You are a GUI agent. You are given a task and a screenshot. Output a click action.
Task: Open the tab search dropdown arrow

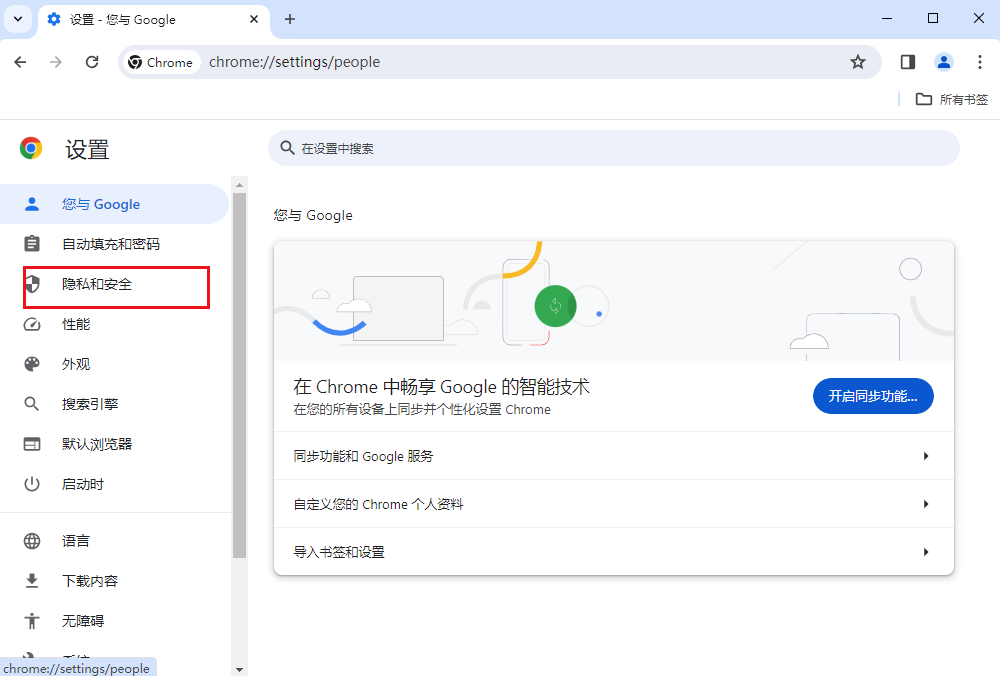tap(18, 19)
